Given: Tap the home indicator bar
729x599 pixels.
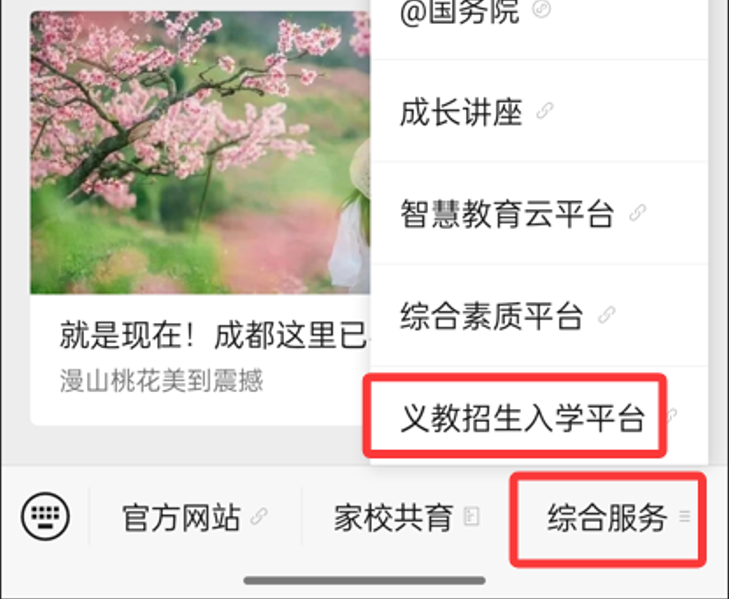Looking at the screenshot, I should [x=364, y=580].
